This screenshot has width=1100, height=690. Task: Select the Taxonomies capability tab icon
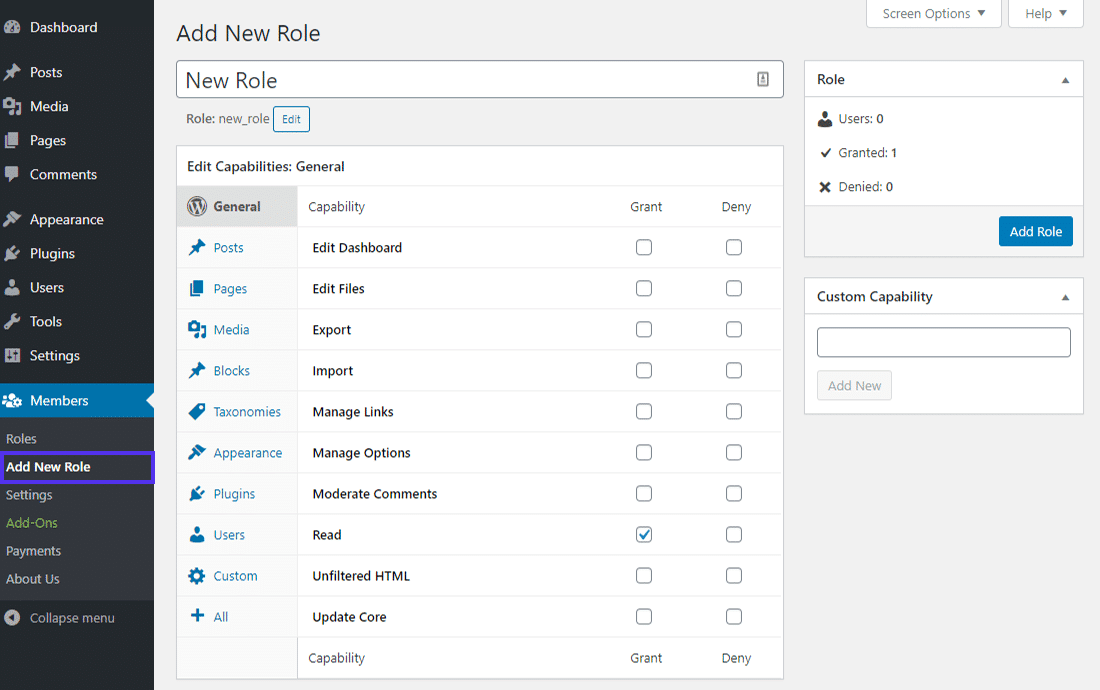pyautogui.click(x=200, y=411)
